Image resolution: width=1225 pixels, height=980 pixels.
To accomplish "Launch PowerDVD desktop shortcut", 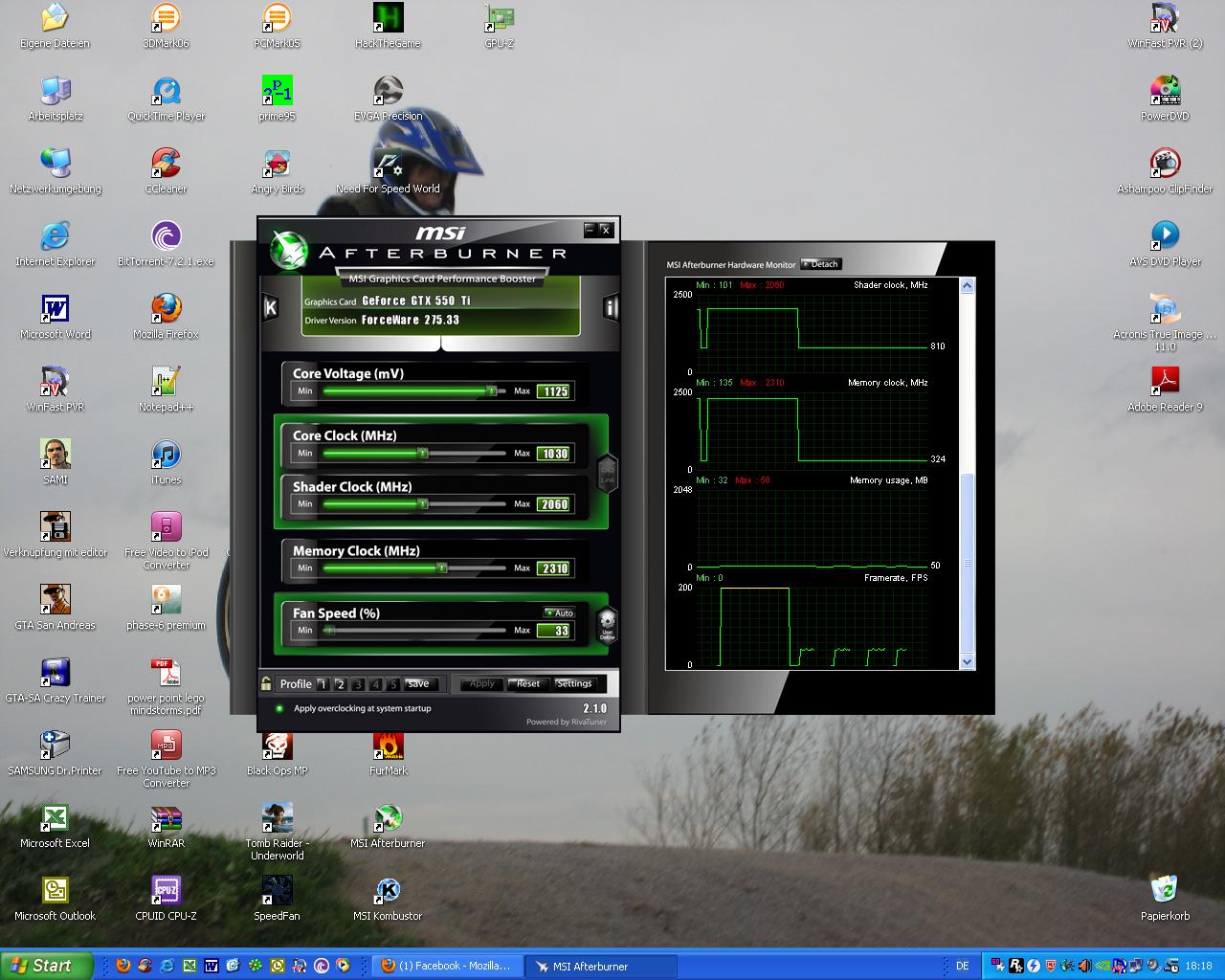I will [1165, 99].
